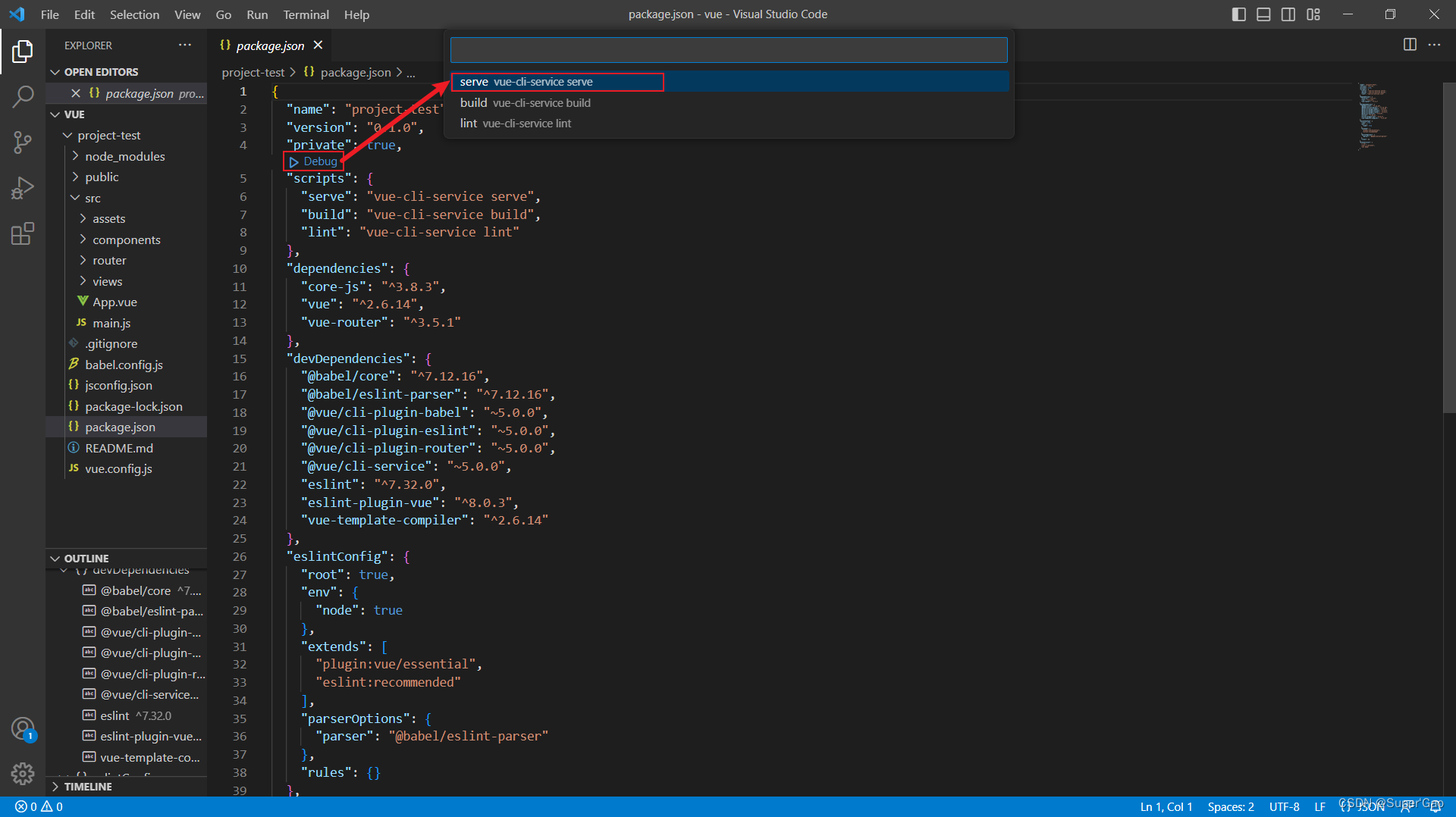1456x817 pixels.
Task: Choose build vue-cli-service build script
Action: pos(730,102)
